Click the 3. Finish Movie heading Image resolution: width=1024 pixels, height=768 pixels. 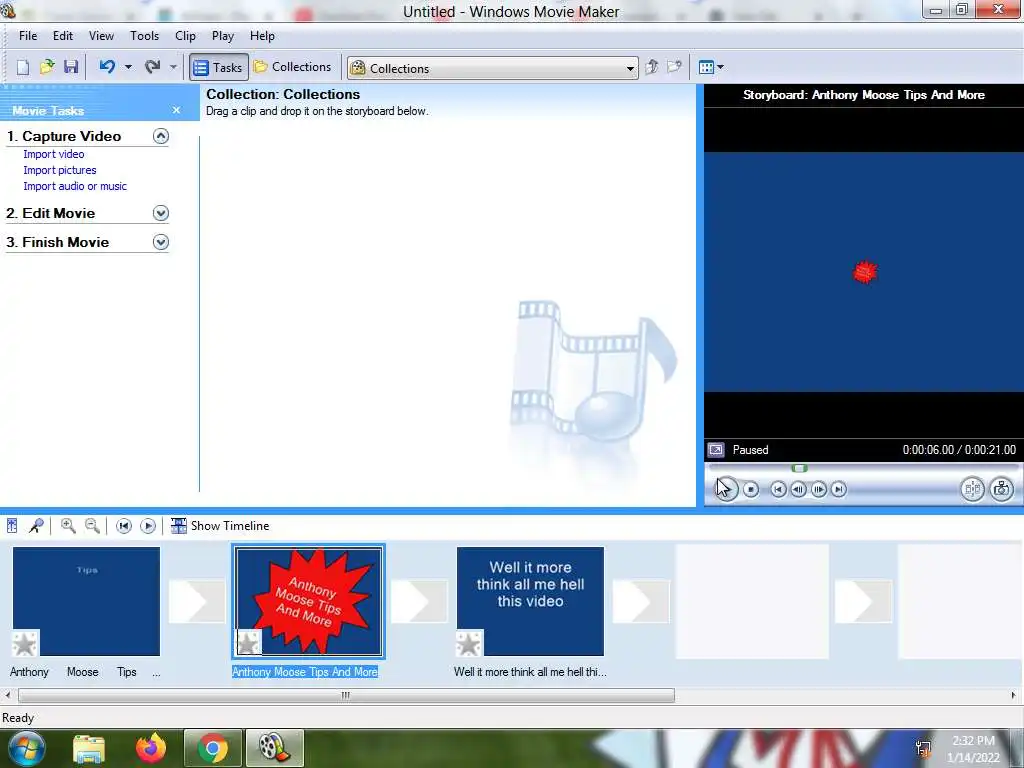pos(57,242)
